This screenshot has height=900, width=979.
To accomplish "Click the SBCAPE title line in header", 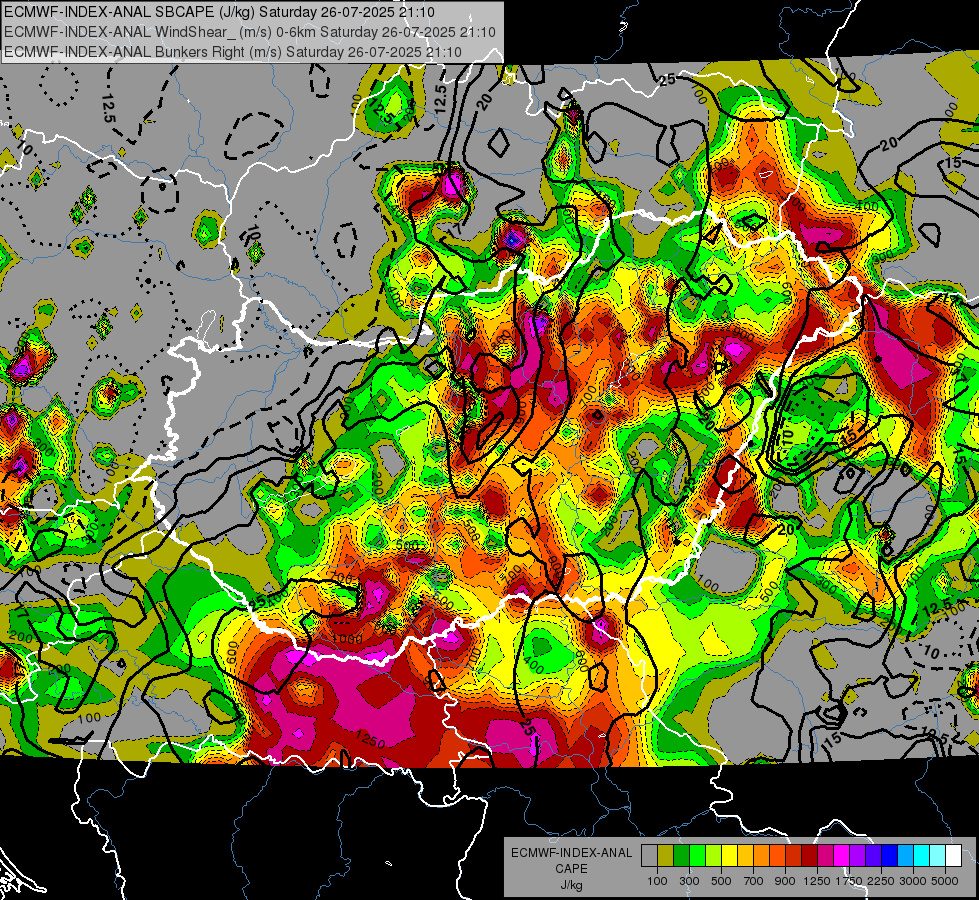I will point(219,12).
